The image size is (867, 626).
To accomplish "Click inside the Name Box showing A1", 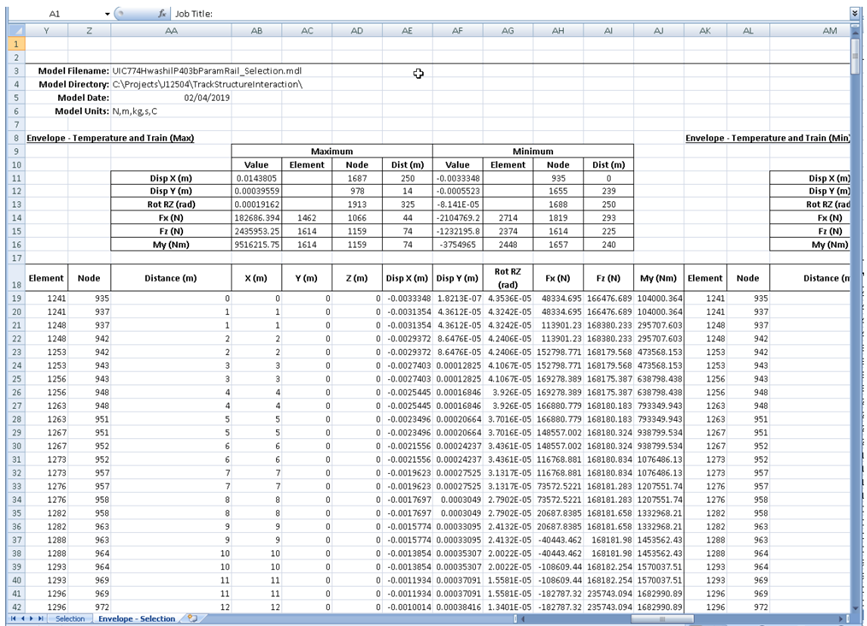I will pyautogui.click(x=55, y=14).
